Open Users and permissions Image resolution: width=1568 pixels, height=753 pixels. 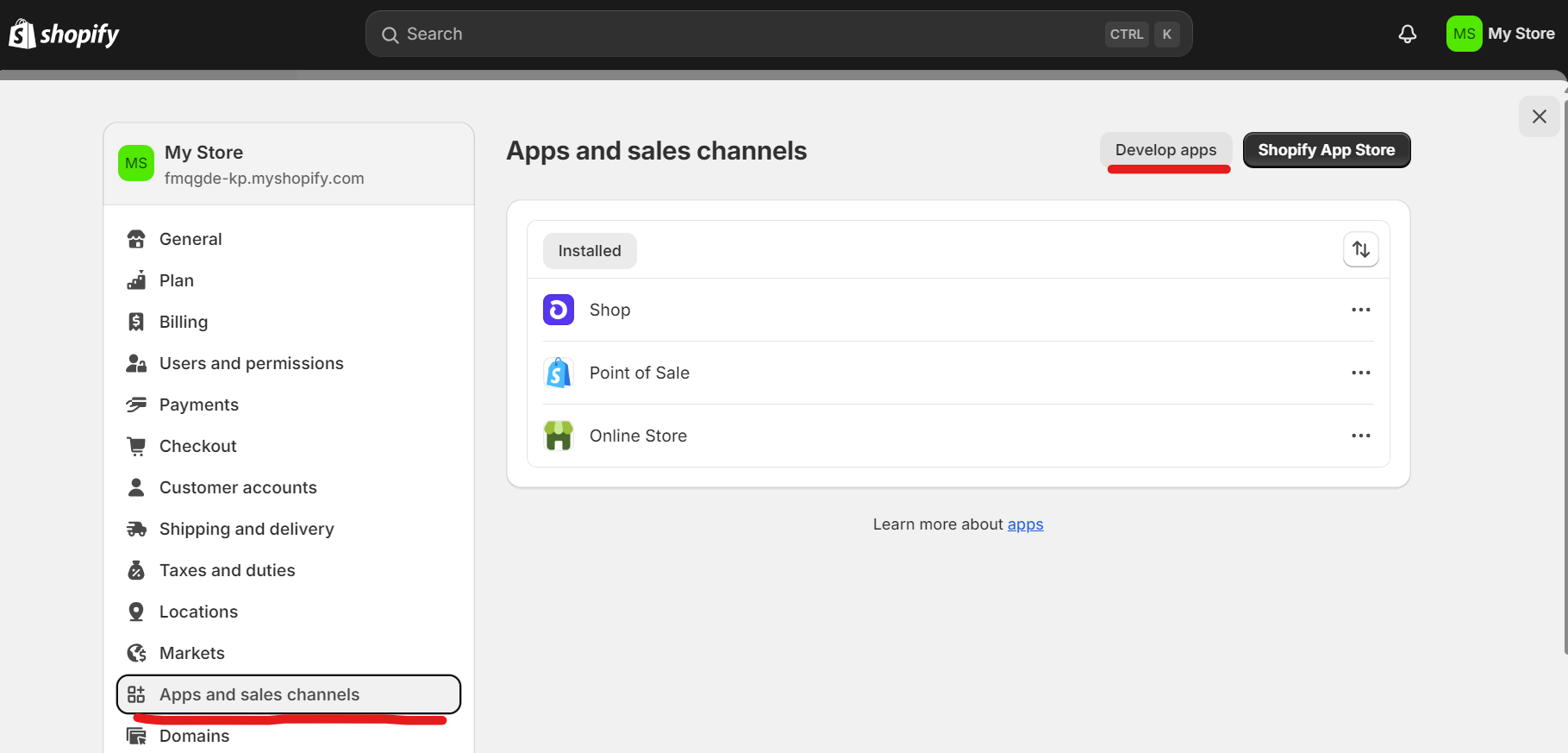289,363
